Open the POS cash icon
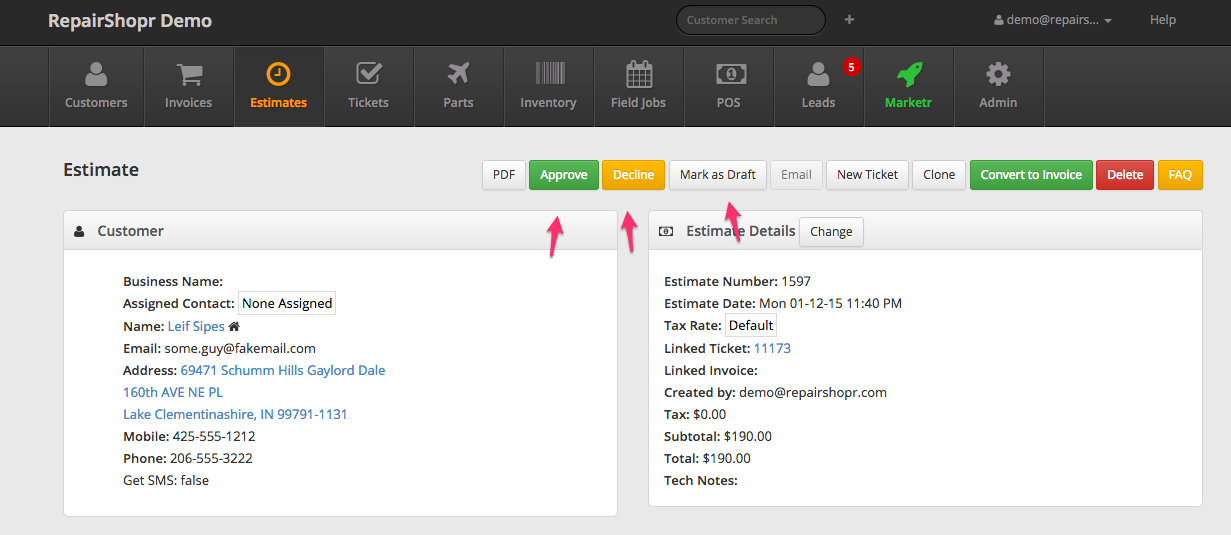The height and width of the screenshot is (535, 1231). [x=728, y=74]
